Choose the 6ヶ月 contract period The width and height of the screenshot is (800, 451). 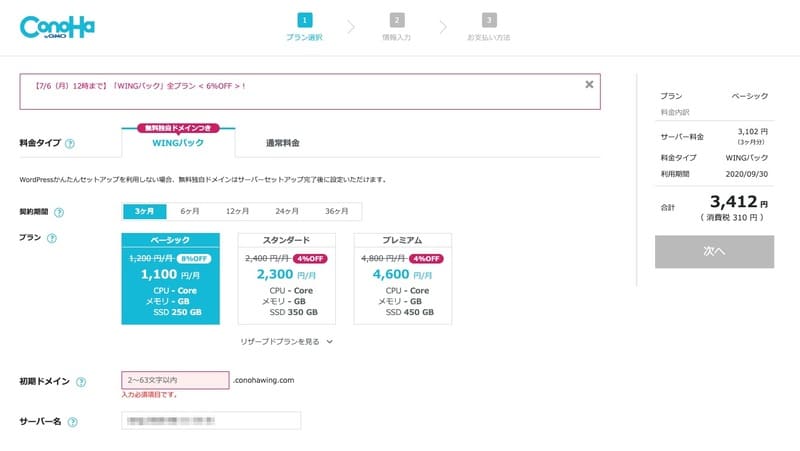(190, 211)
